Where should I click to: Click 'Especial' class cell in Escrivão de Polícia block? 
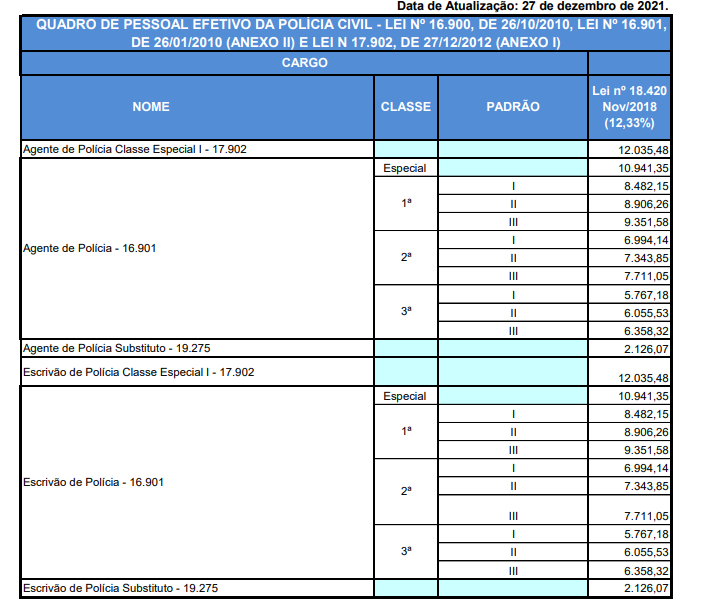tap(405, 396)
